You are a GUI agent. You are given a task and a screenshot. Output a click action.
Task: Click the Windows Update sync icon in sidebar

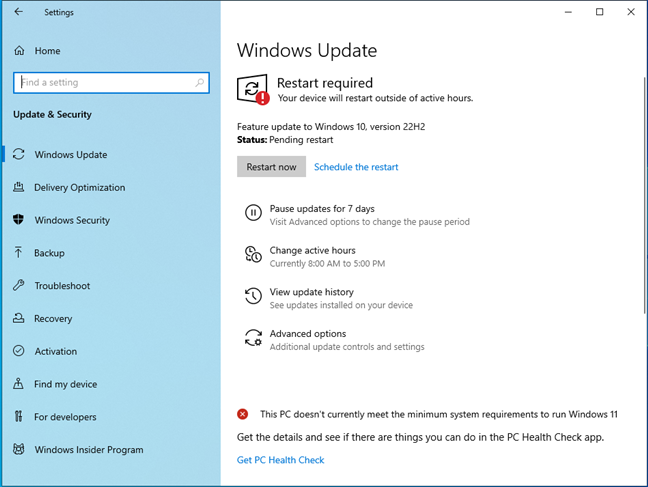pos(19,154)
